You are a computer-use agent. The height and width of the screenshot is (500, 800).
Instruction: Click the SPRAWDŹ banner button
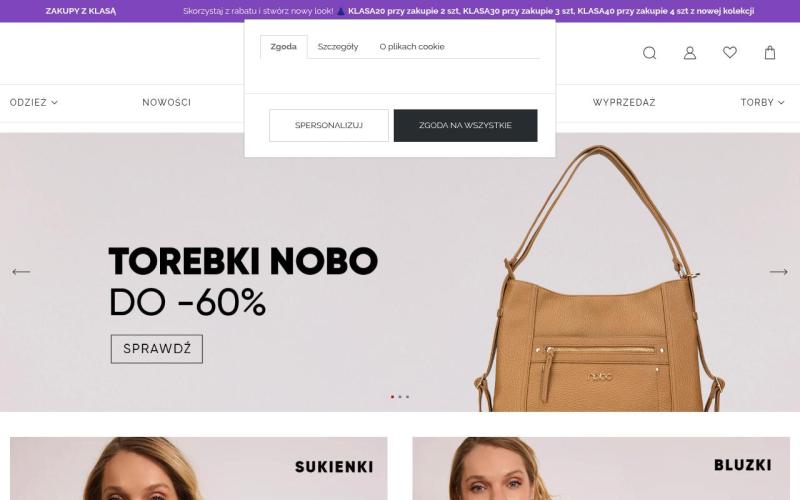[157, 349]
